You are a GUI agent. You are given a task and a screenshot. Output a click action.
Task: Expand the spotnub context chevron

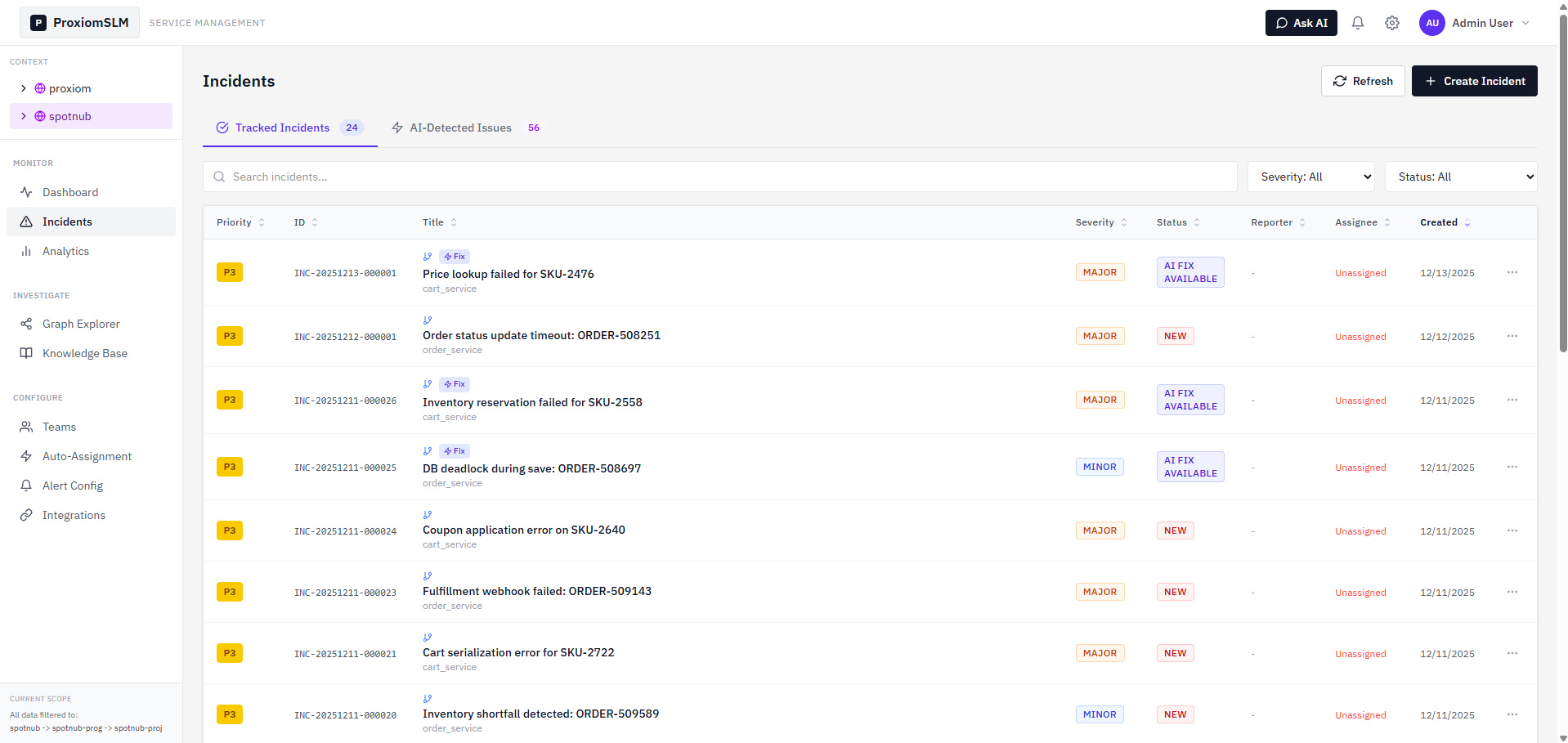click(x=24, y=116)
